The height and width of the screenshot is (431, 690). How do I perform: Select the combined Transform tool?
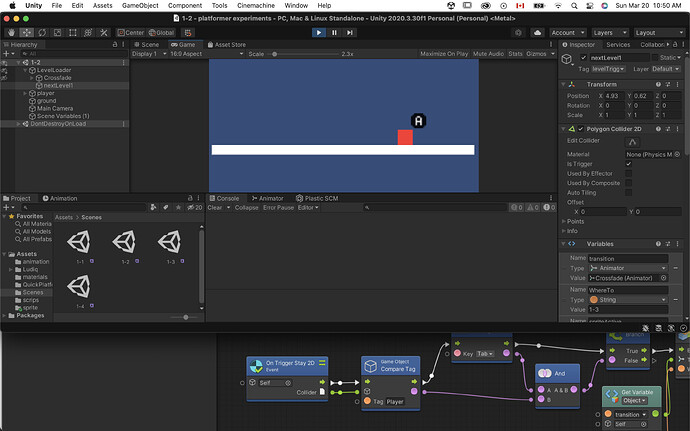88,33
